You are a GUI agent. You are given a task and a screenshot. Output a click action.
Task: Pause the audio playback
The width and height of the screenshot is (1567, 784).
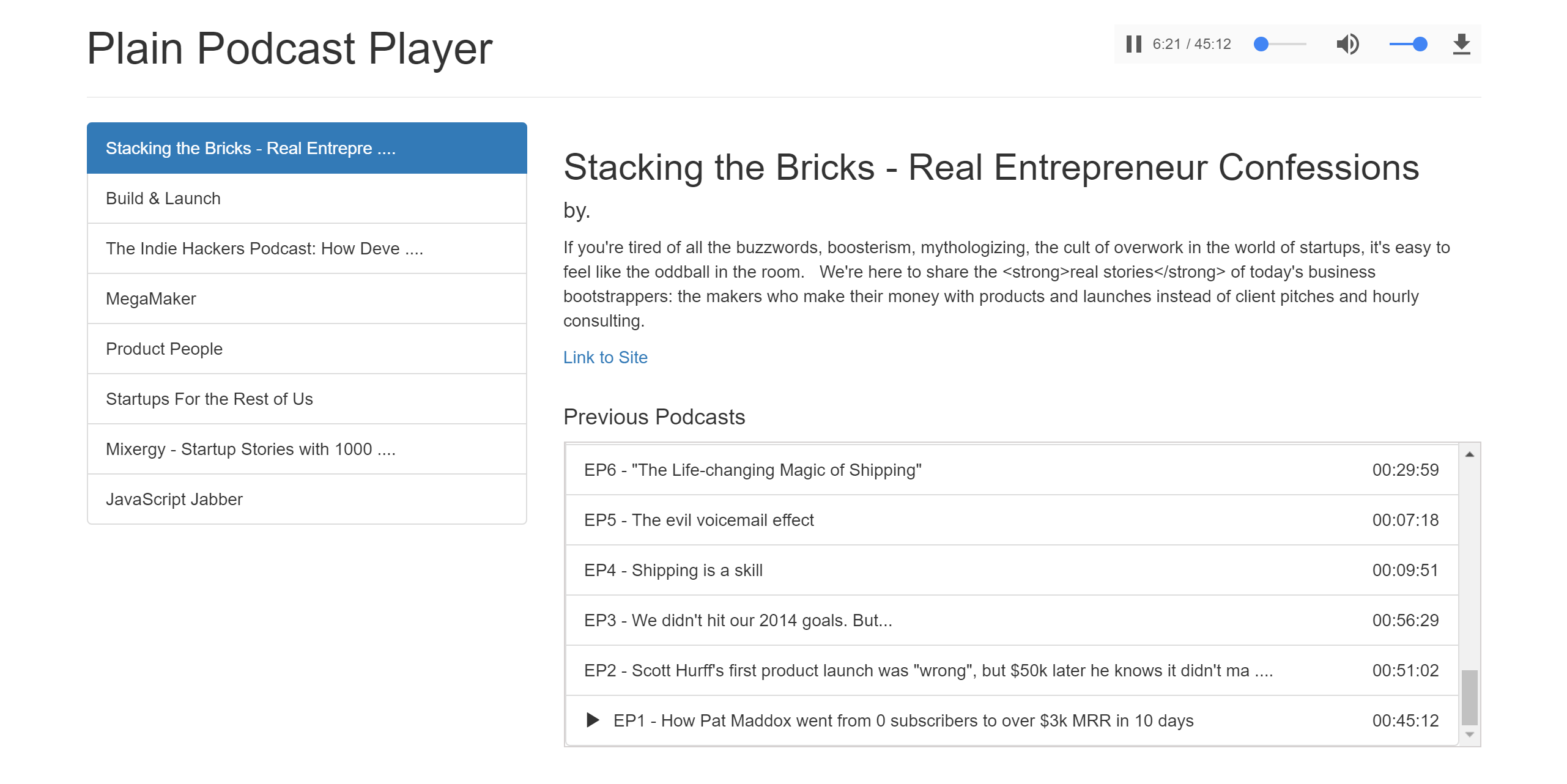[x=1133, y=44]
